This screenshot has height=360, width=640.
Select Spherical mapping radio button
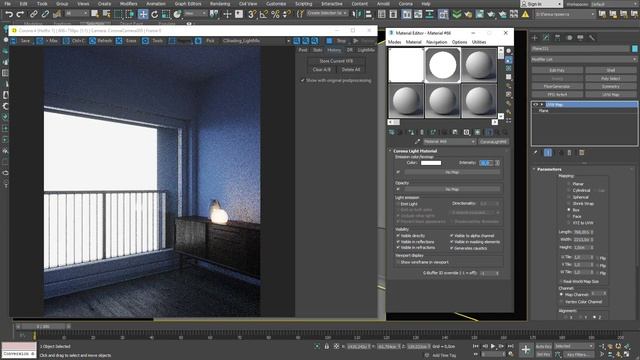(x=569, y=197)
